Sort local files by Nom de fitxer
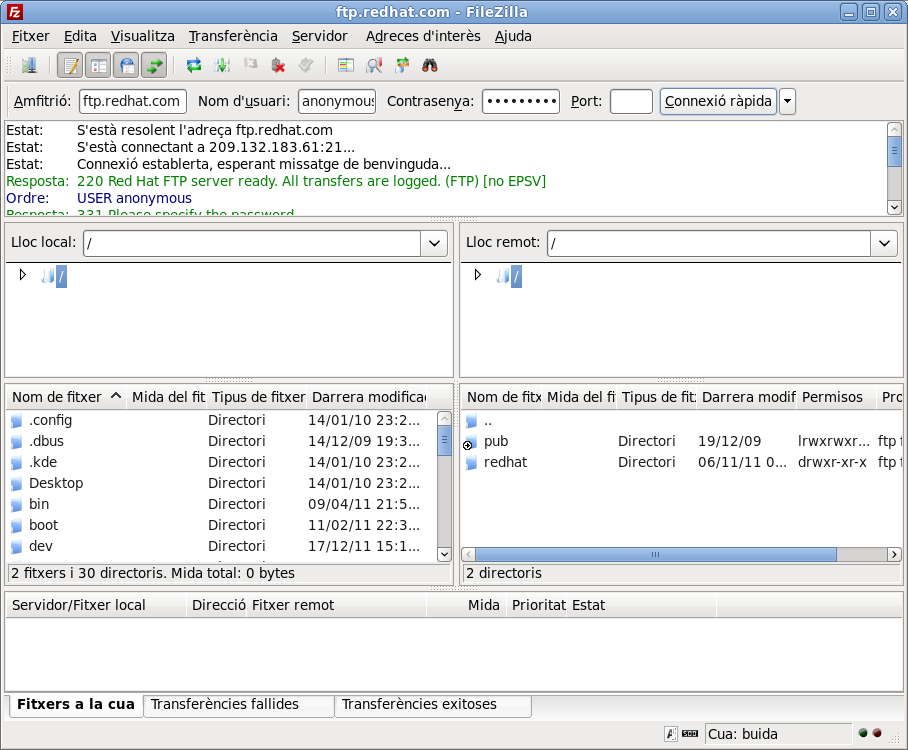 point(58,397)
